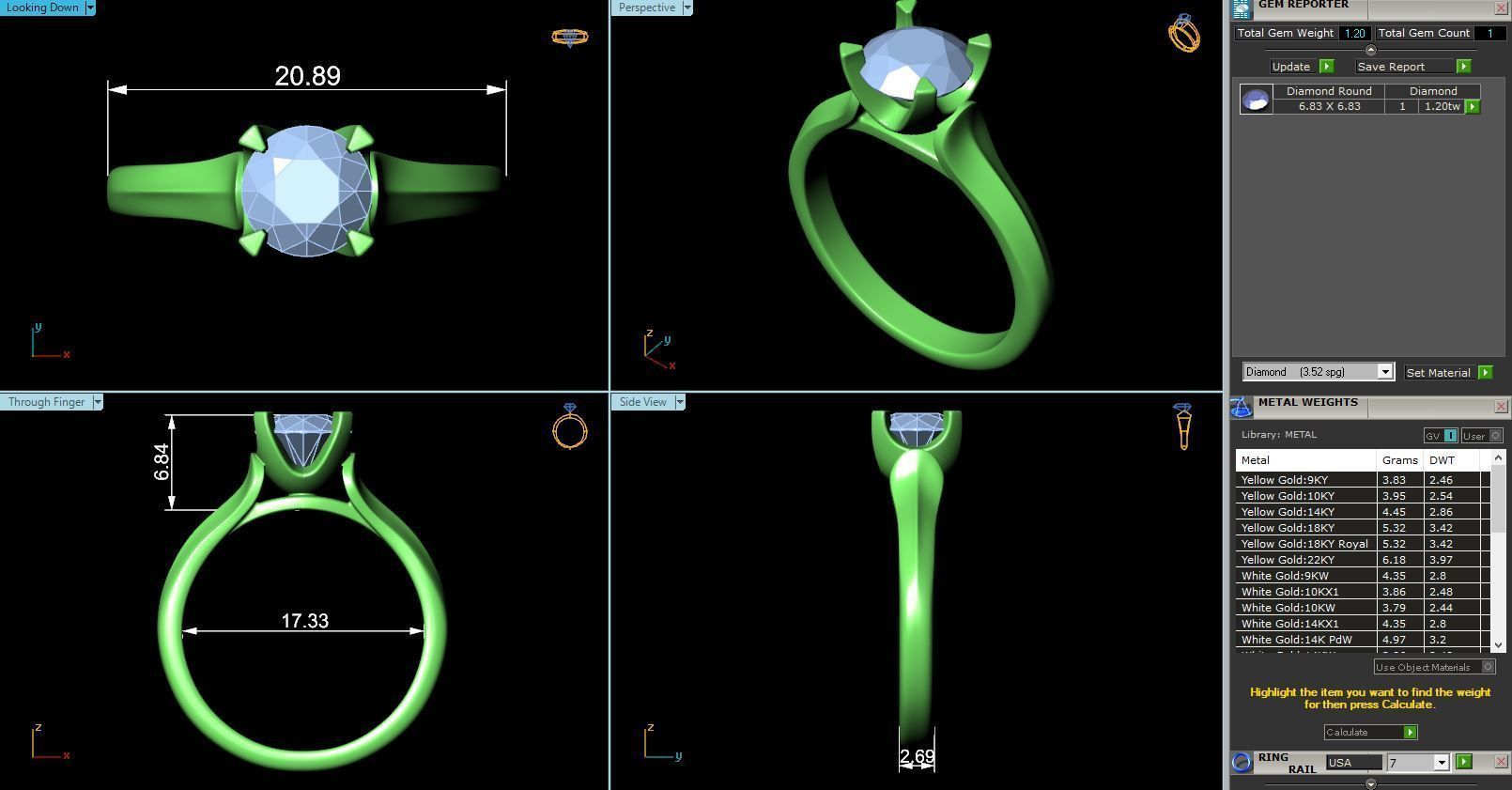Image resolution: width=1512 pixels, height=790 pixels.
Task: Expand the Ring Rail panel slider arrow
Action: pos(1370,783)
